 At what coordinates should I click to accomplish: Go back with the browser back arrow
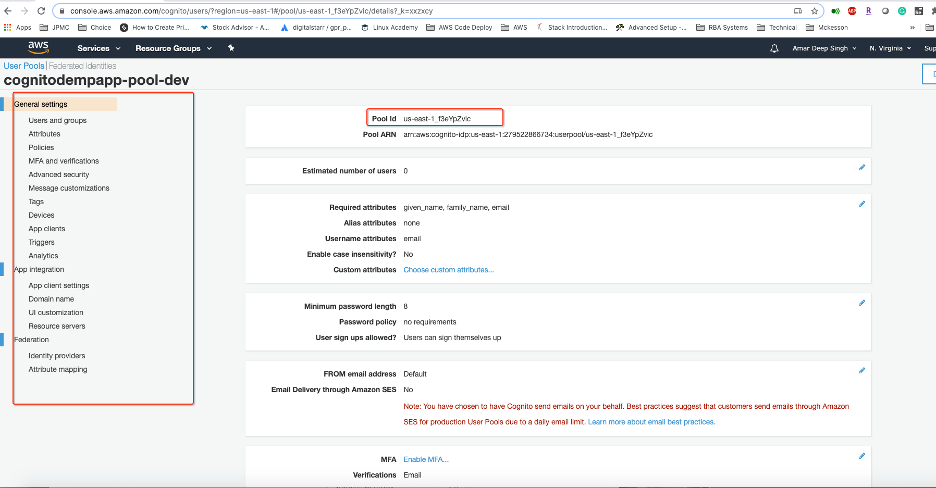(8, 11)
